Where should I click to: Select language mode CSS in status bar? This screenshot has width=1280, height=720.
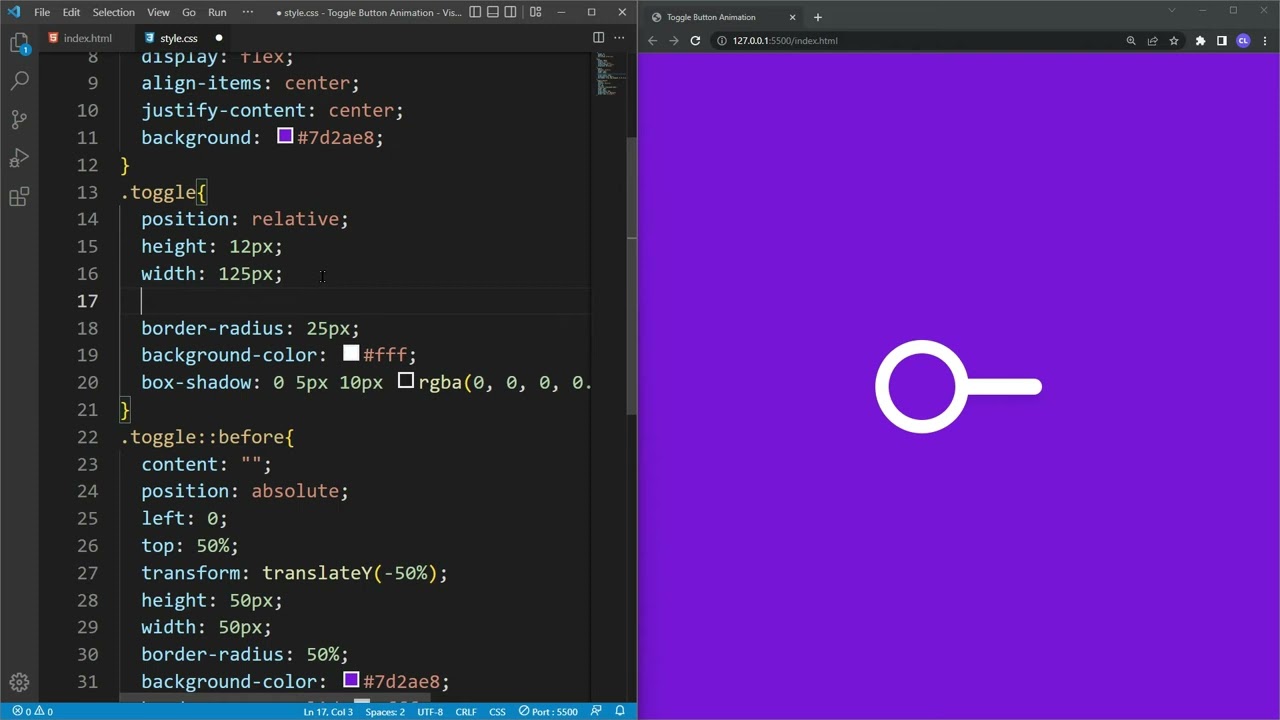coord(497,711)
